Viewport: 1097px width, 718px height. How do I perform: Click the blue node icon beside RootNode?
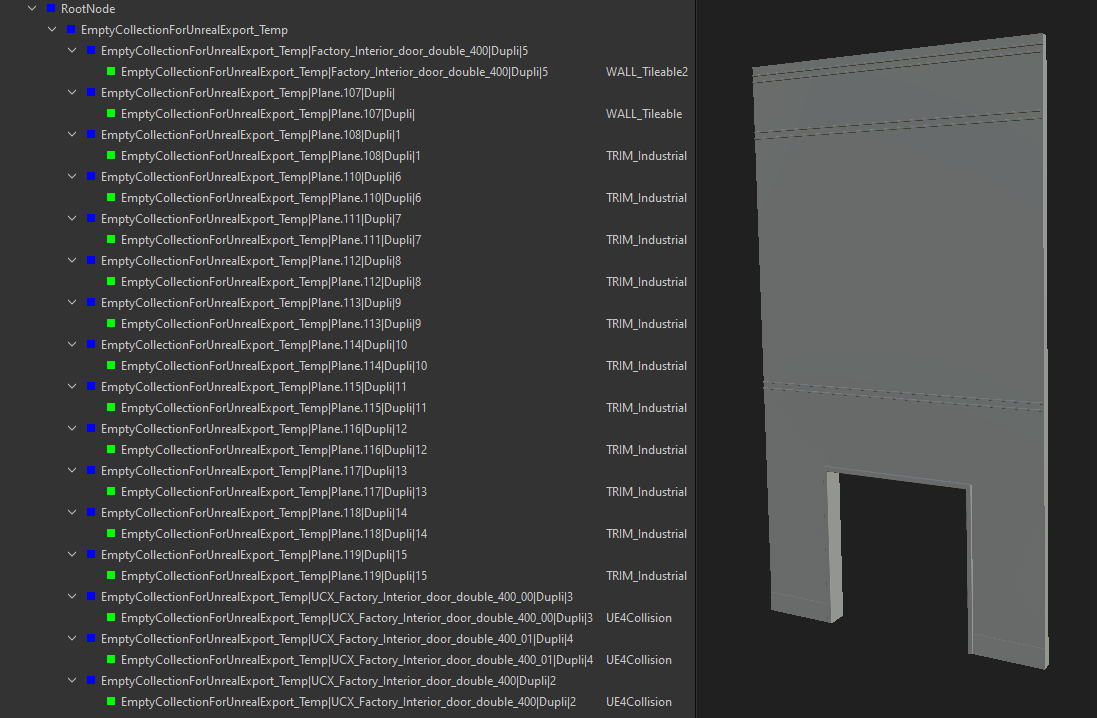click(53, 8)
